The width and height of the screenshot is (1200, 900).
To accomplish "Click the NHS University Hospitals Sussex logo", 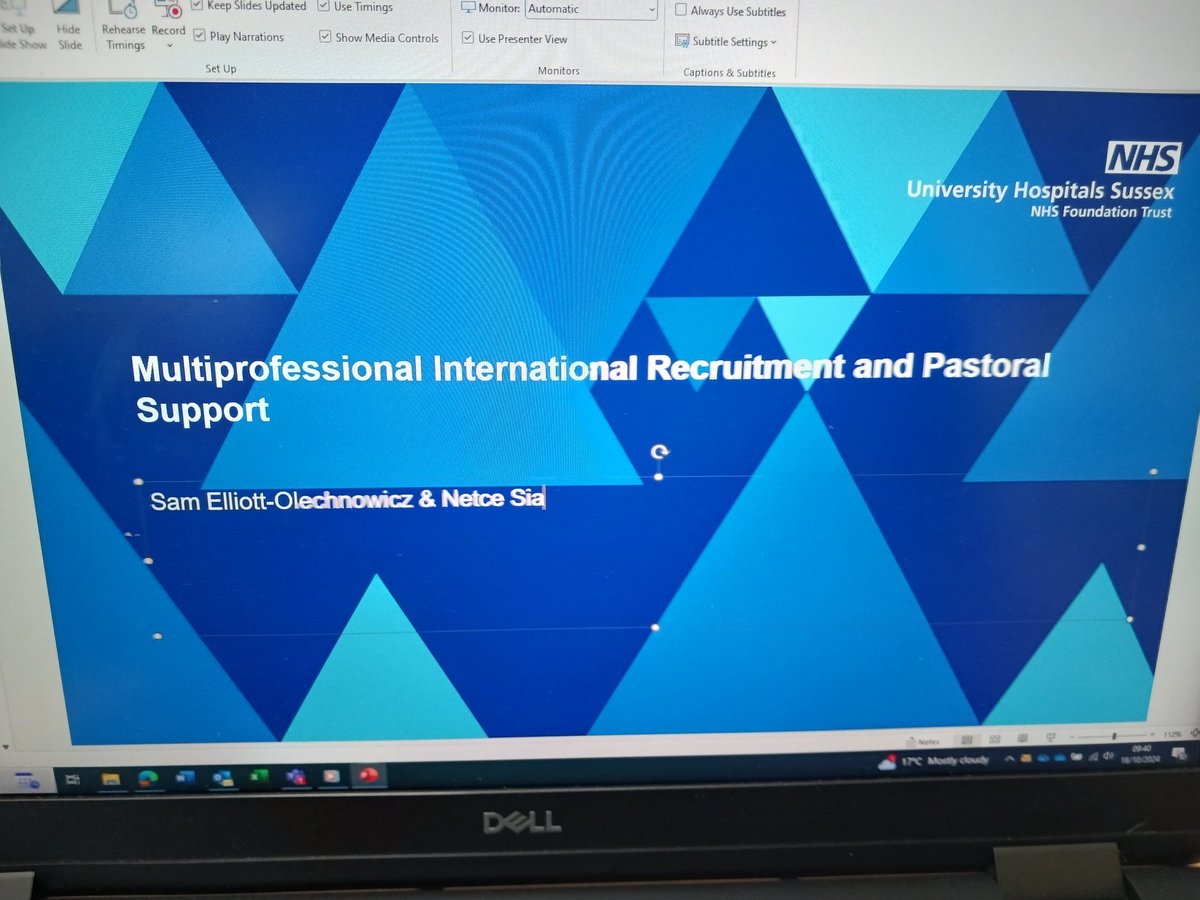I will pos(1043,181).
